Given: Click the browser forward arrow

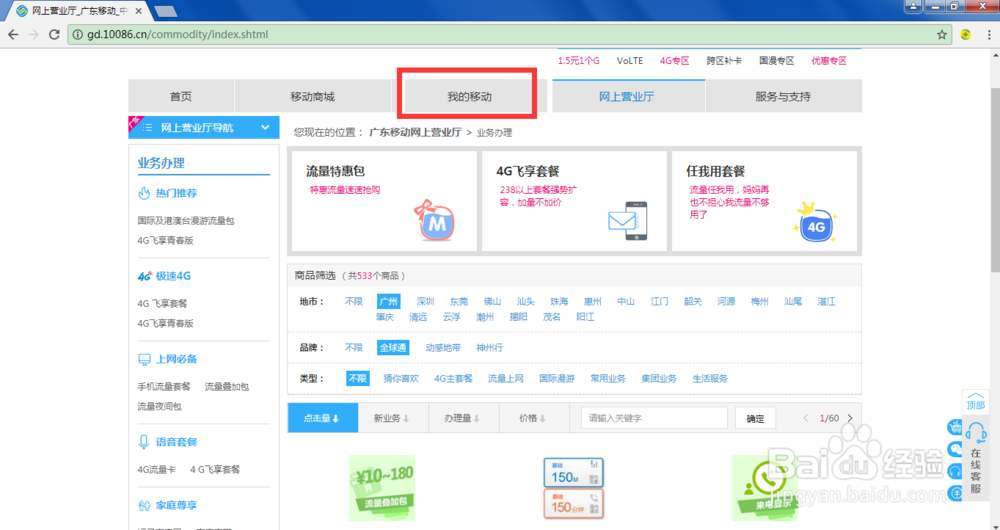Looking at the screenshot, I should pyautogui.click(x=34, y=34).
